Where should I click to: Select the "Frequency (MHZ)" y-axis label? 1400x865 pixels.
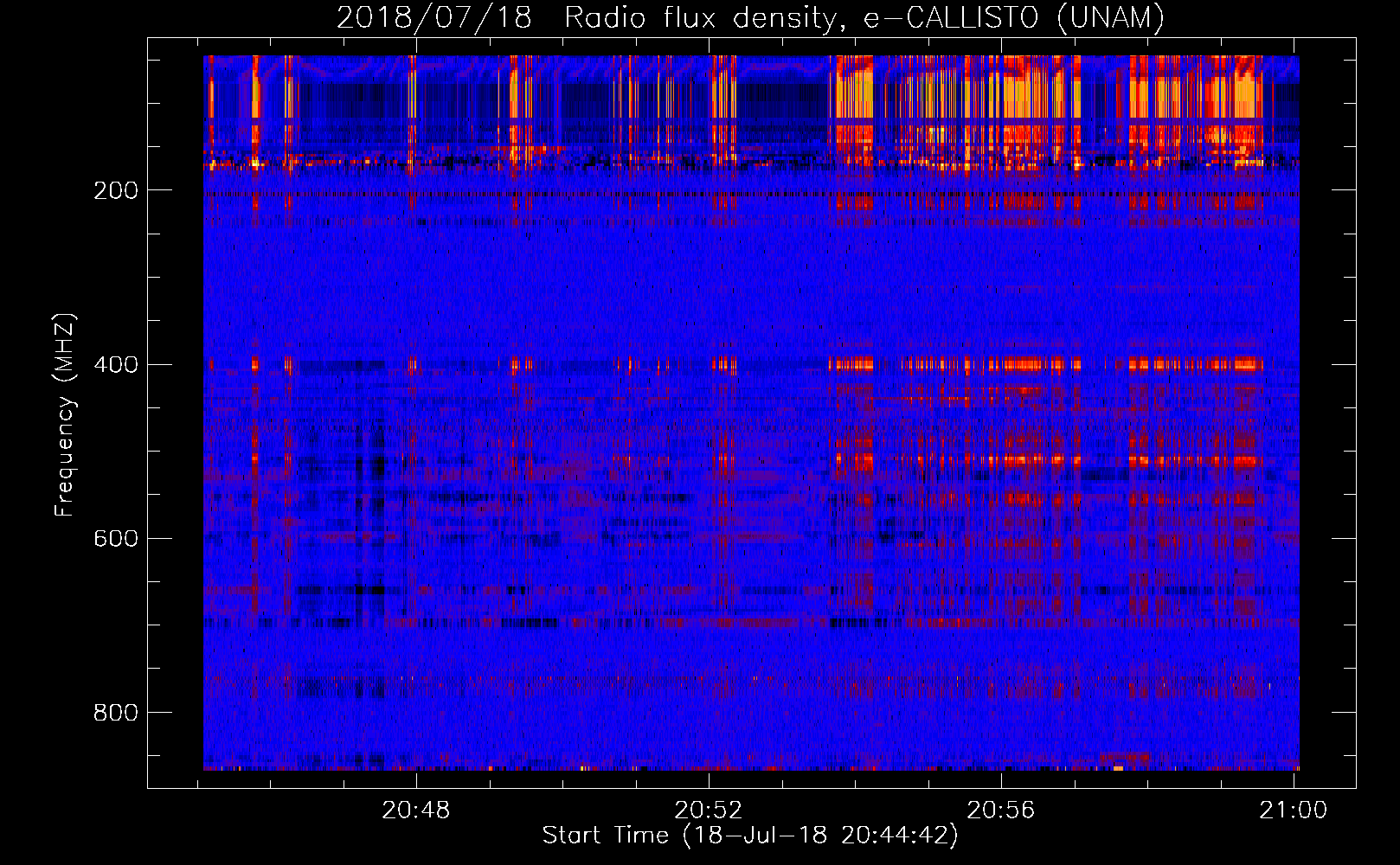tap(65, 414)
